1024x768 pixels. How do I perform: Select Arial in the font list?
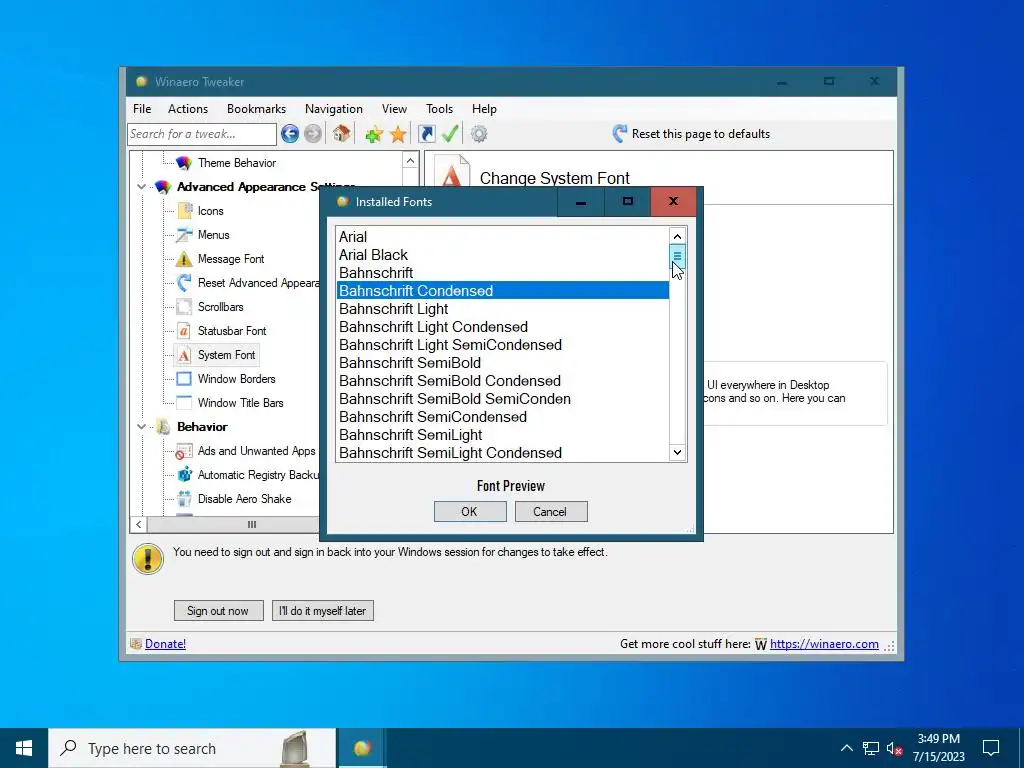(x=502, y=236)
